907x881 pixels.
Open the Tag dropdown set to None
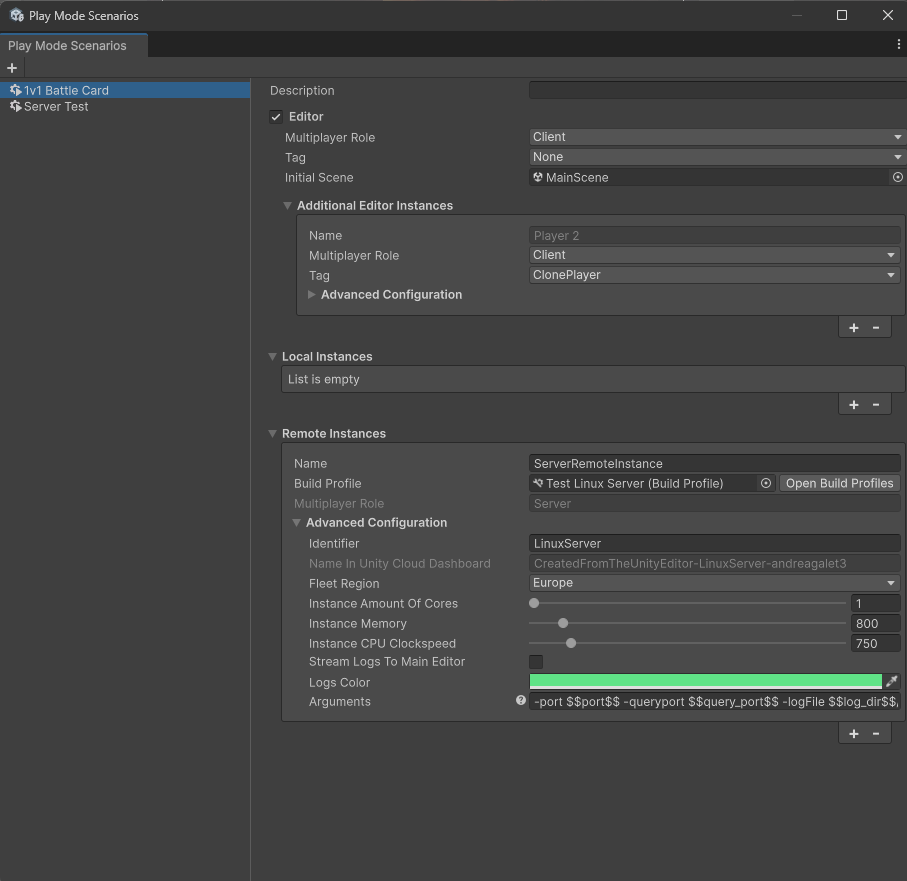[714, 157]
